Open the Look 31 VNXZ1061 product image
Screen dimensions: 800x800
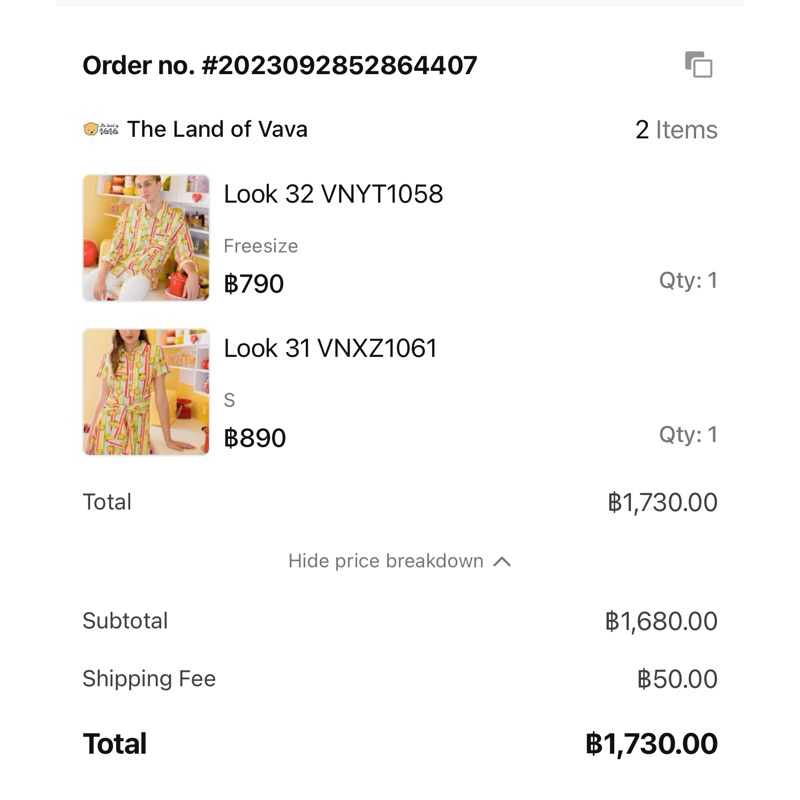click(146, 392)
